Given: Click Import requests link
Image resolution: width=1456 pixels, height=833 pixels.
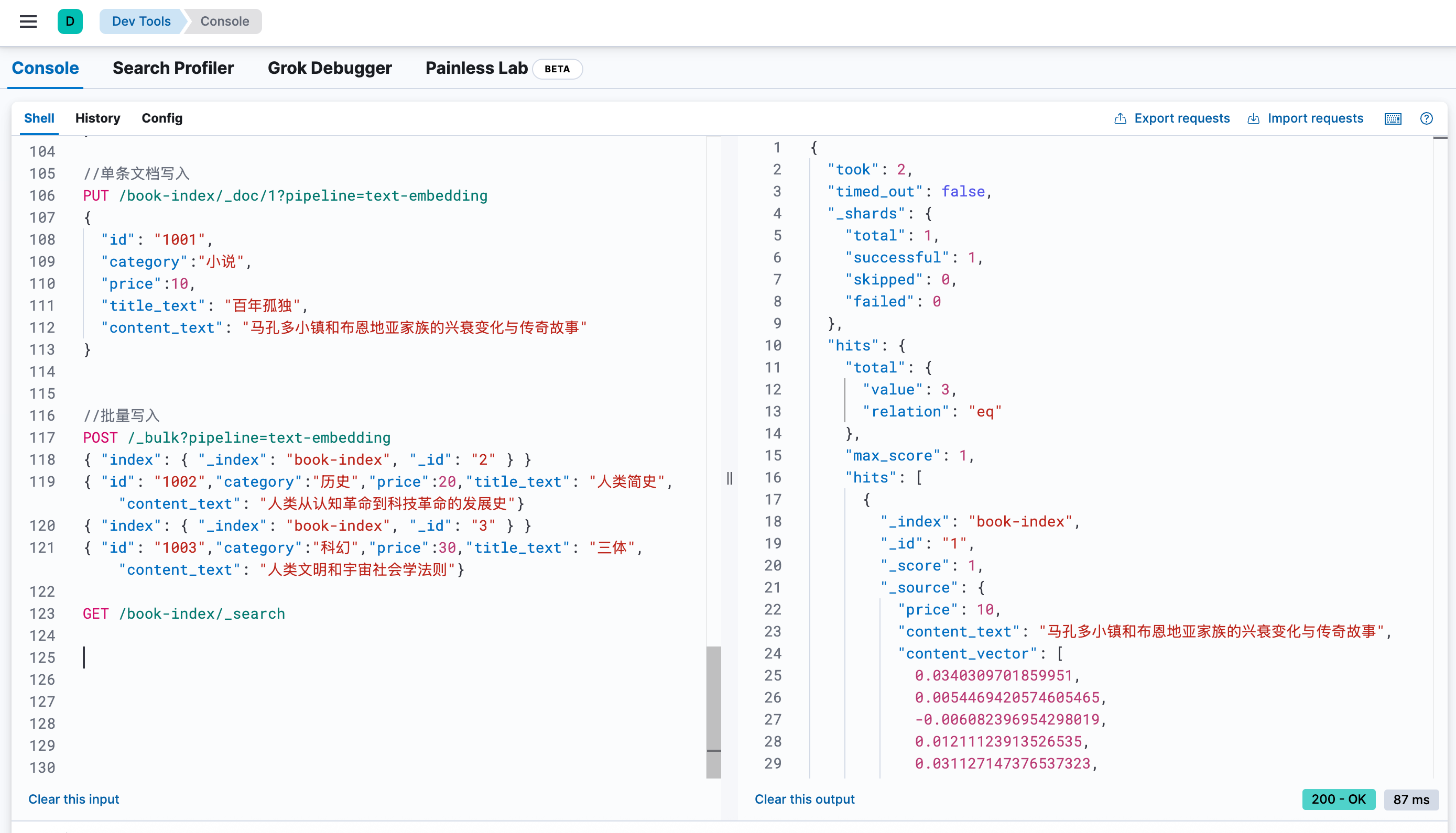Looking at the screenshot, I should tap(1315, 118).
